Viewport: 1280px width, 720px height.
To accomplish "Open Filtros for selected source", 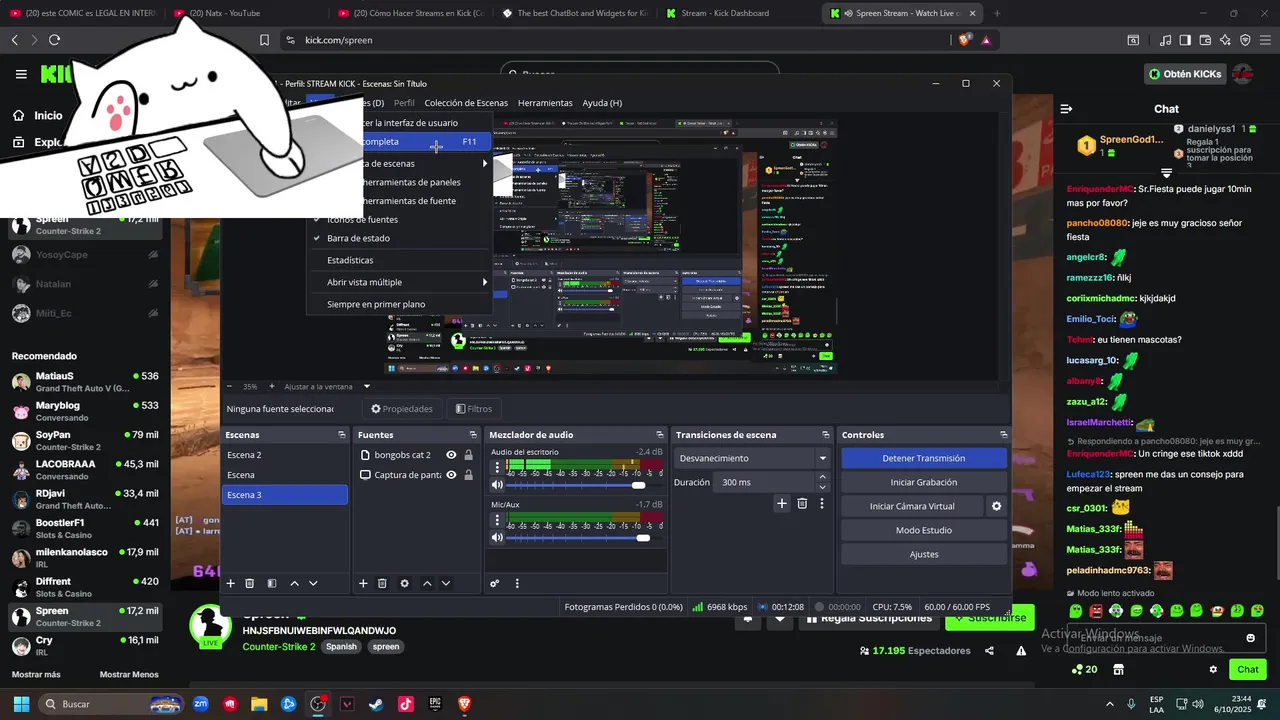I will [x=474, y=409].
